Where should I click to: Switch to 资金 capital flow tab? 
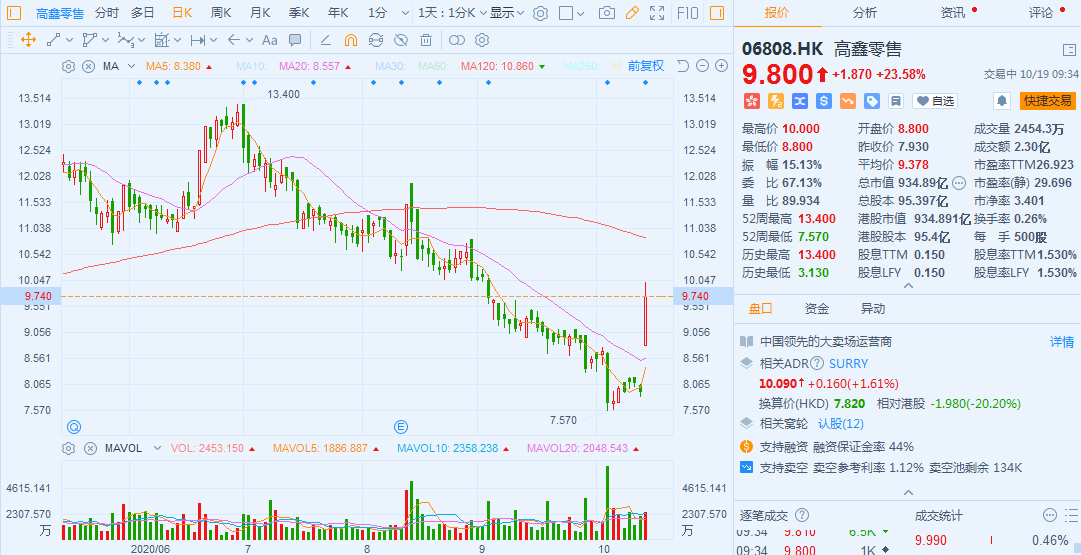coord(817,308)
